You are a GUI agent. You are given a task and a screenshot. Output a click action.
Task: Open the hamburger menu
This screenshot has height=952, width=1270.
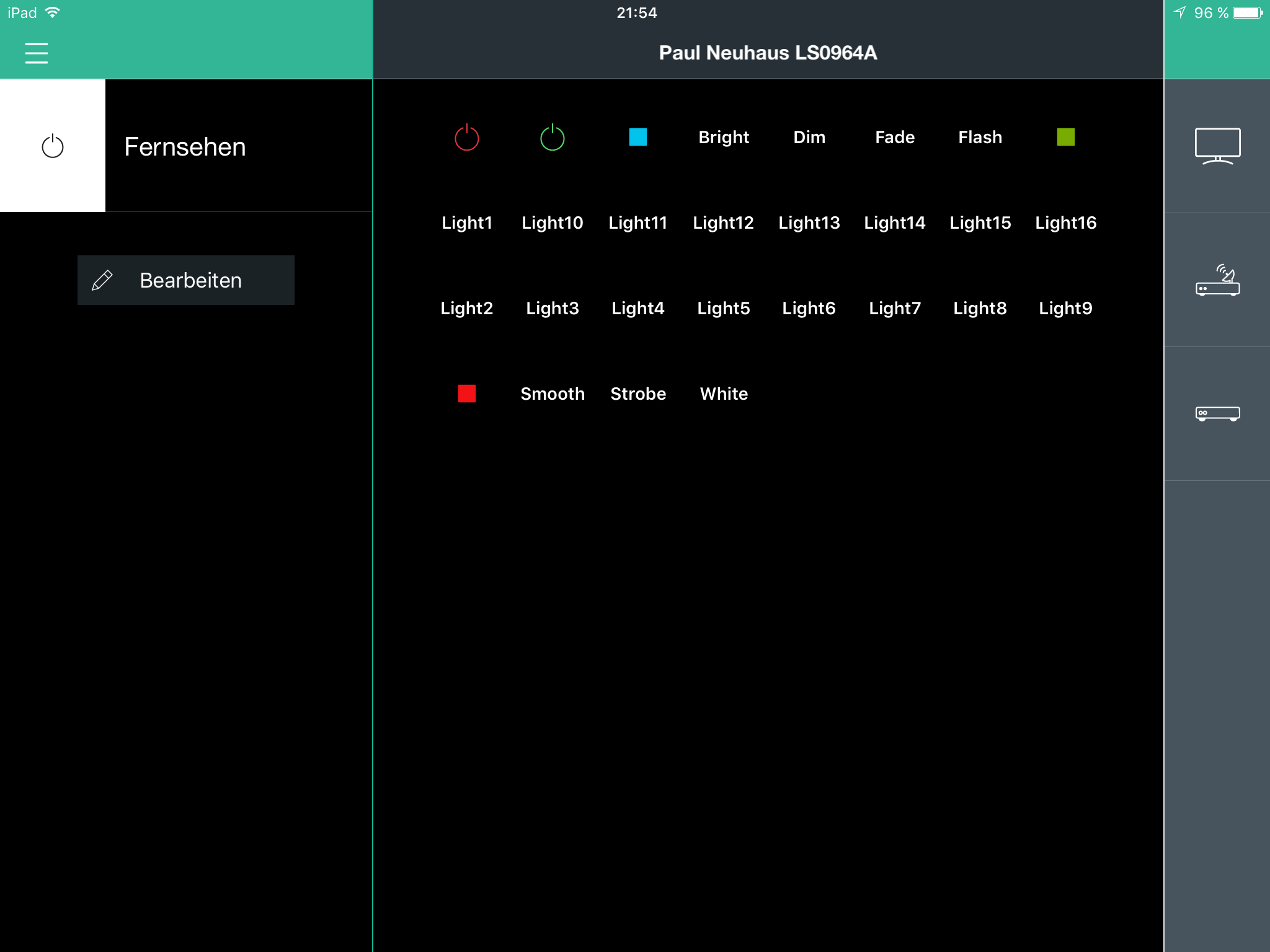[37, 53]
